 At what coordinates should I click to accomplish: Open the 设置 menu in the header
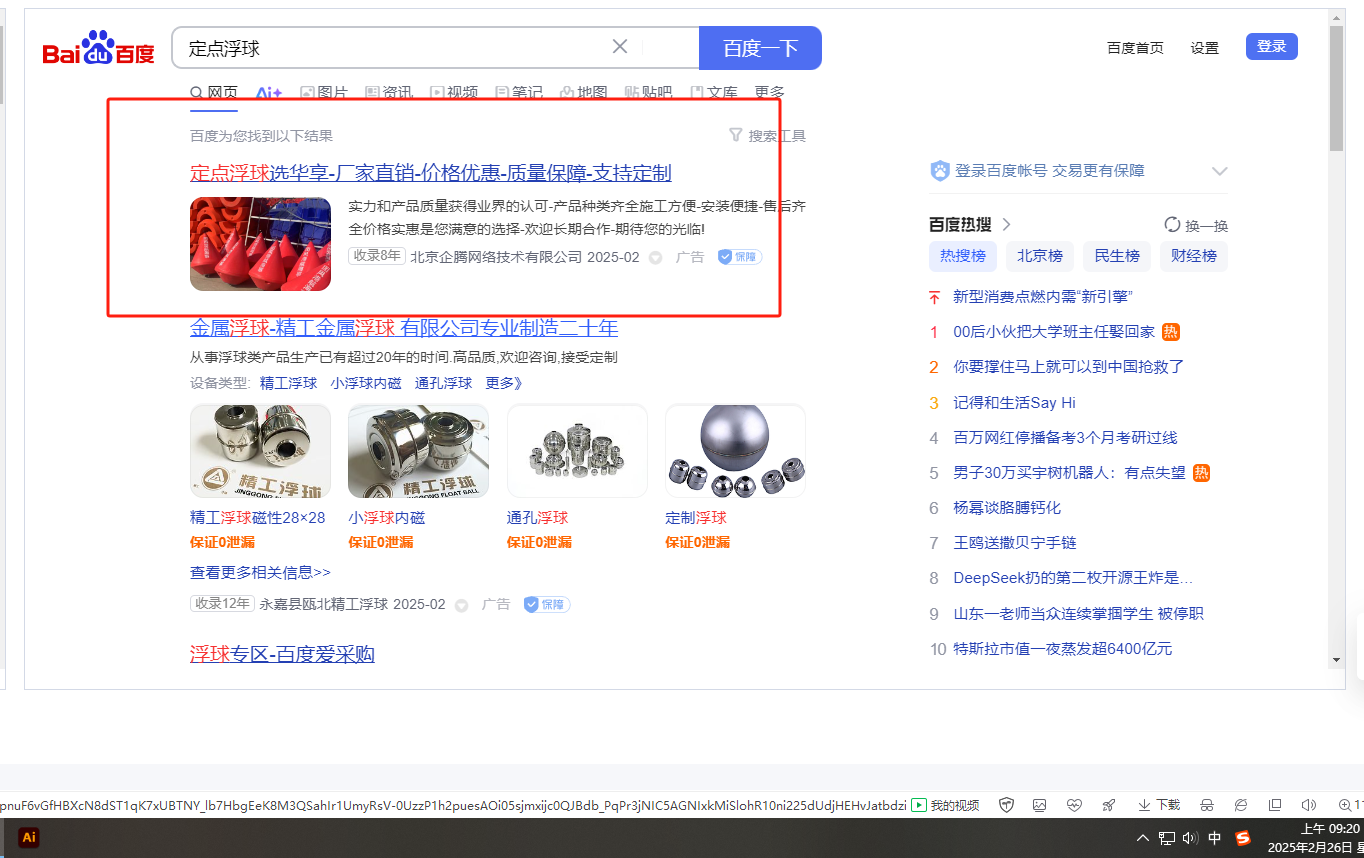tap(1204, 48)
